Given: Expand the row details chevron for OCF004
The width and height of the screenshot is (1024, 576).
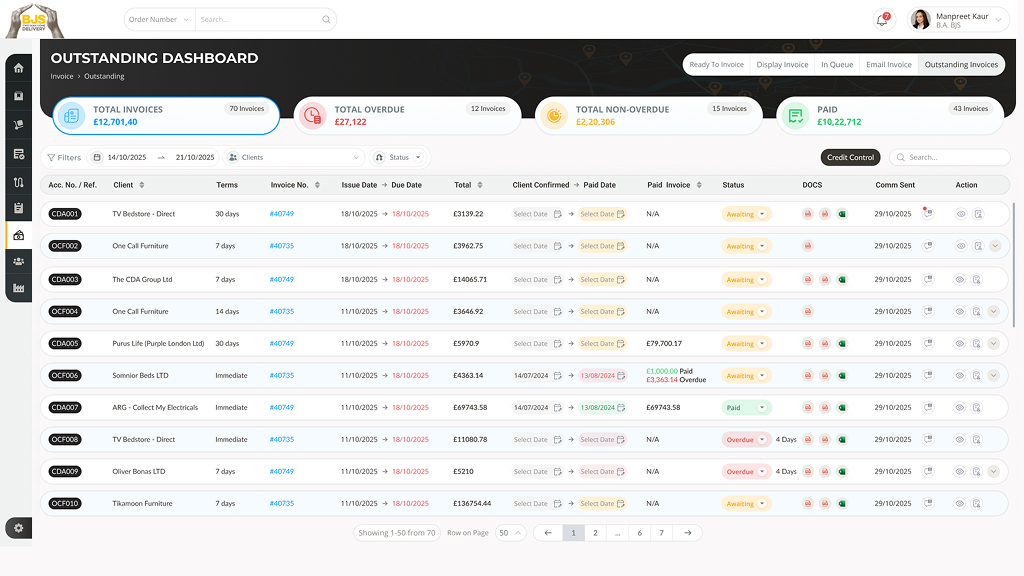Looking at the screenshot, I should (993, 312).
